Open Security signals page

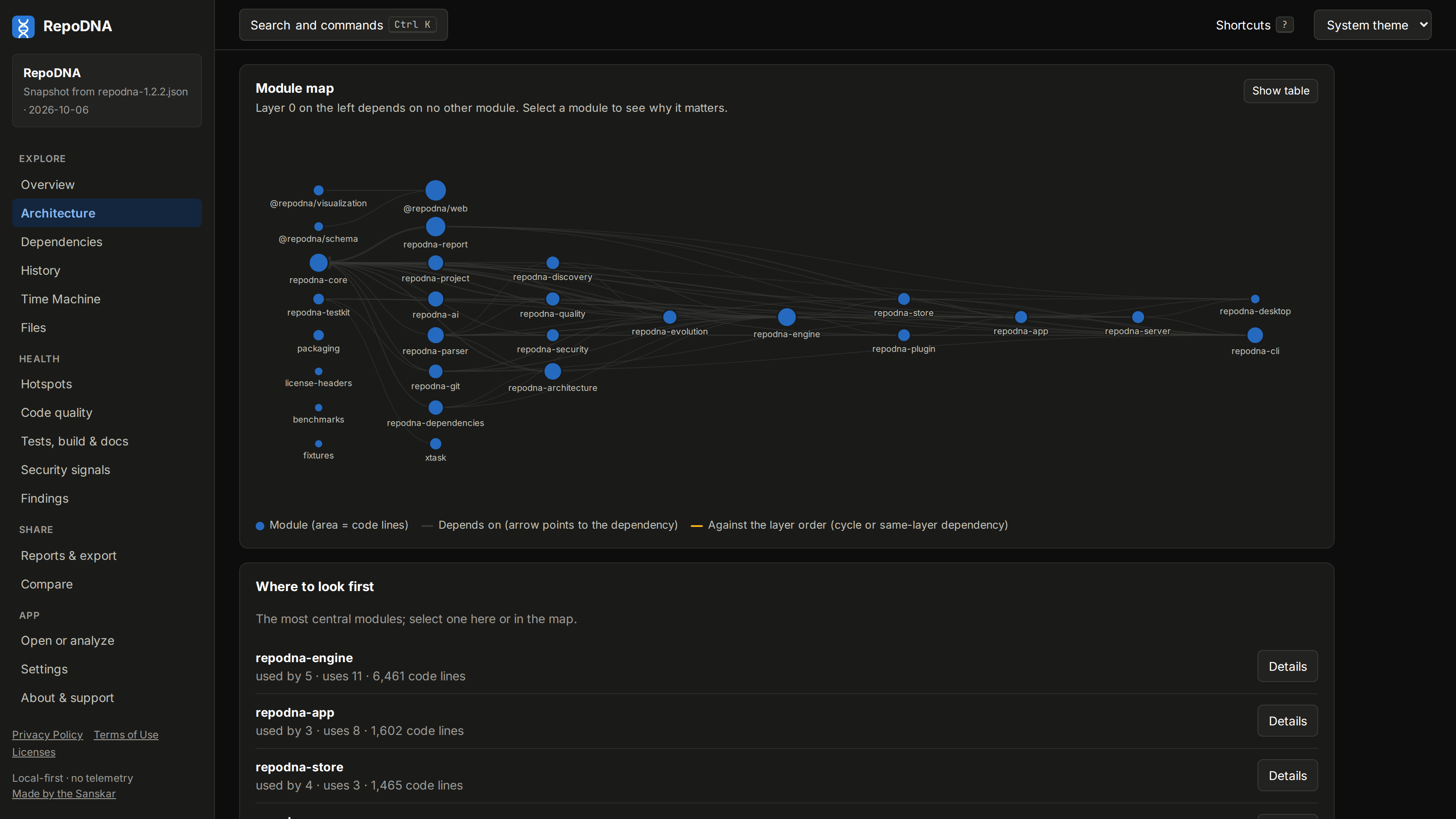pyautogui.click(x=107, y=470)
